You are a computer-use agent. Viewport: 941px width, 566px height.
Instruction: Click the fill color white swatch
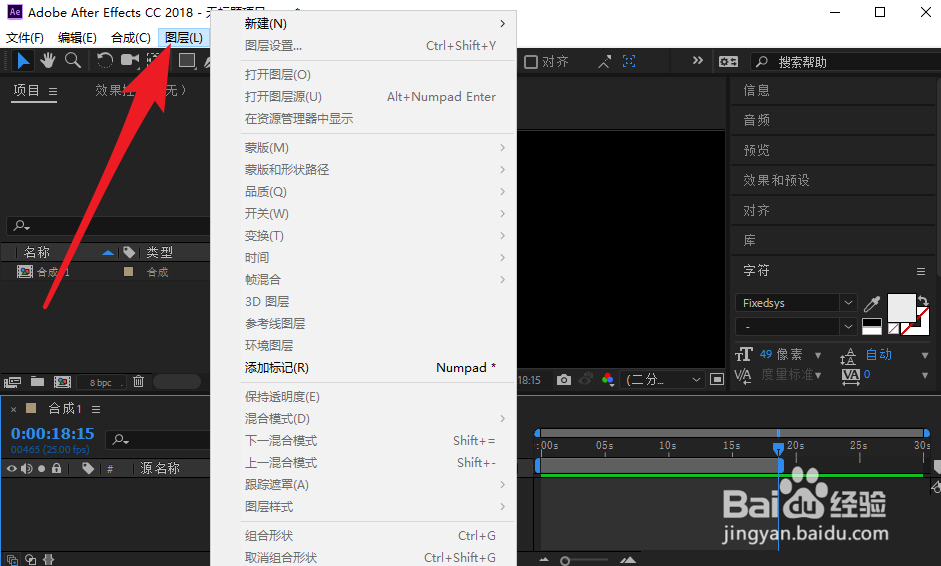pos(901,308)
